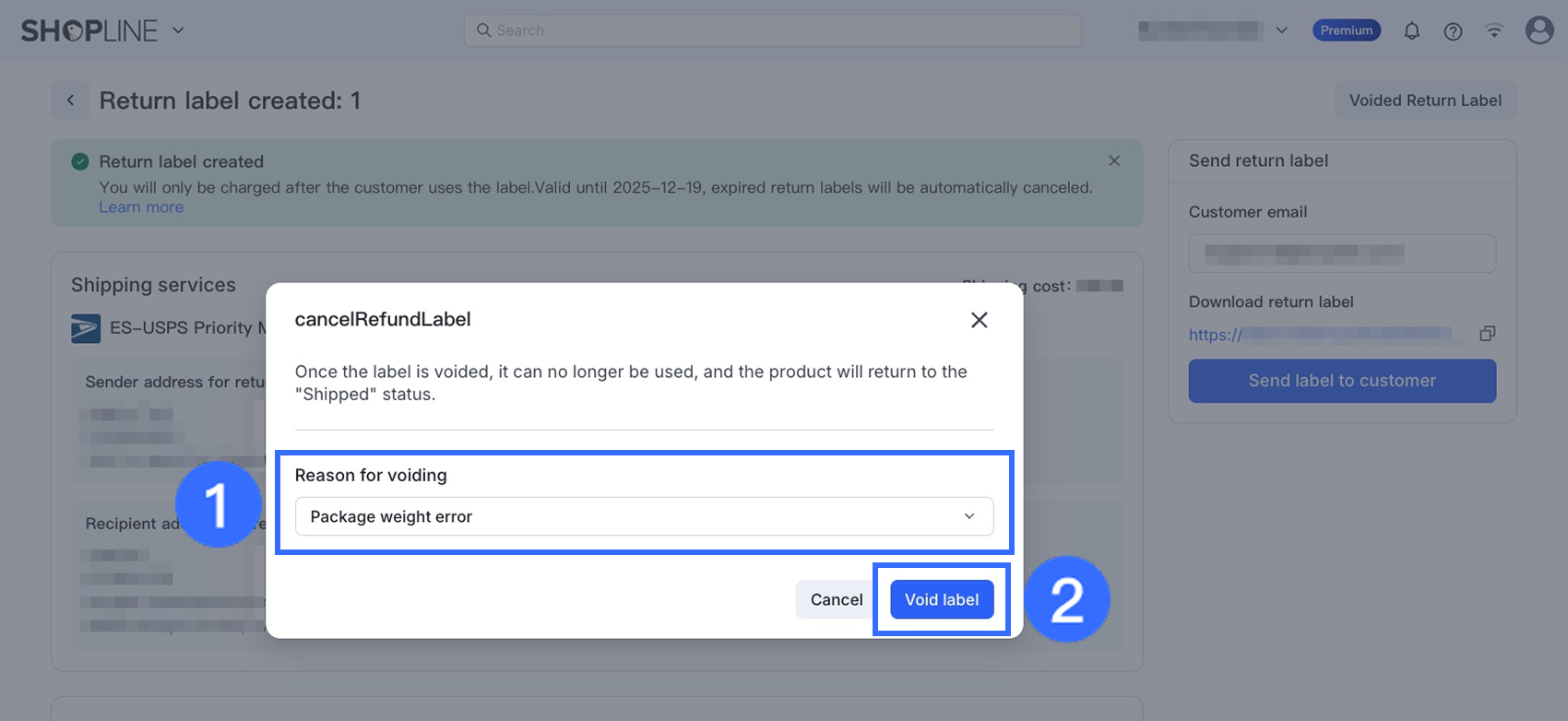
Task: Dismiss the Return label created banner
Action: pyautogui.click(x=1114, y=160)
